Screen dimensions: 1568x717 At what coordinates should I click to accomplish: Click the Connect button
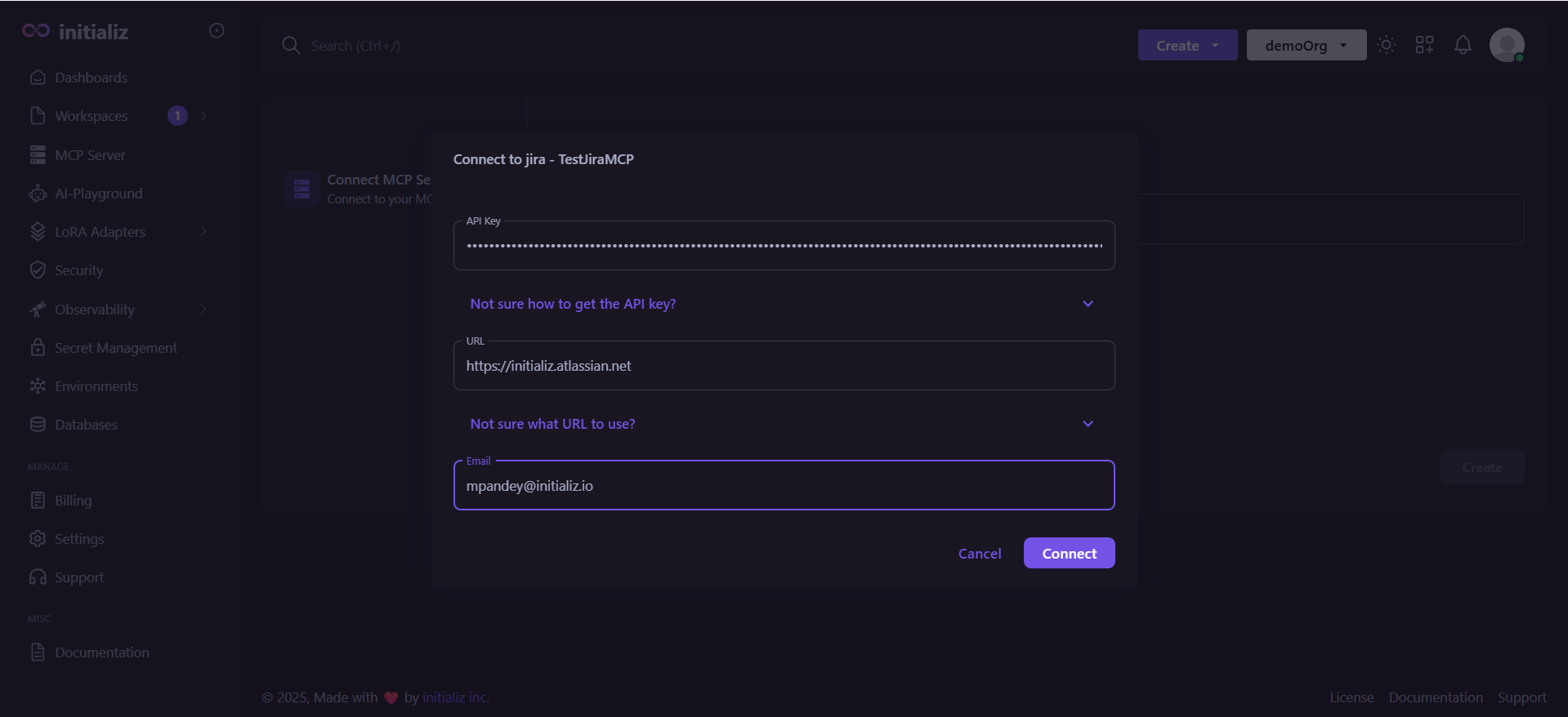[x=1069, y=553]
